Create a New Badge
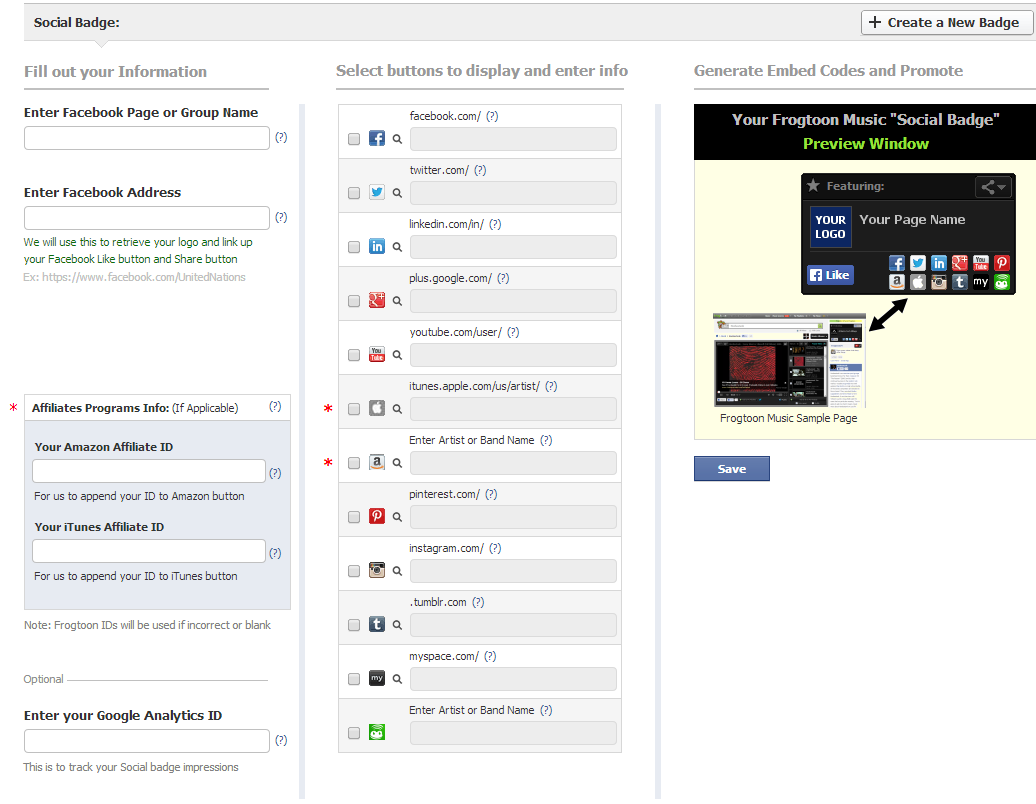1036x804 pixels. (x=946, y=22)
